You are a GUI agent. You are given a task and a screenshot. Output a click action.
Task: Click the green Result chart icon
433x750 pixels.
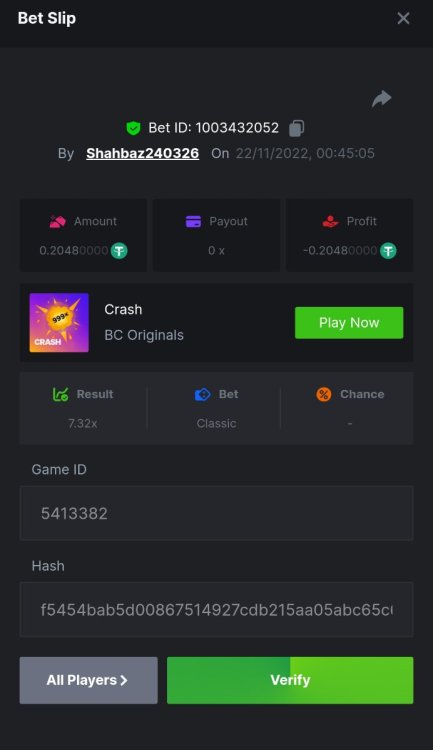pos(60,394)
